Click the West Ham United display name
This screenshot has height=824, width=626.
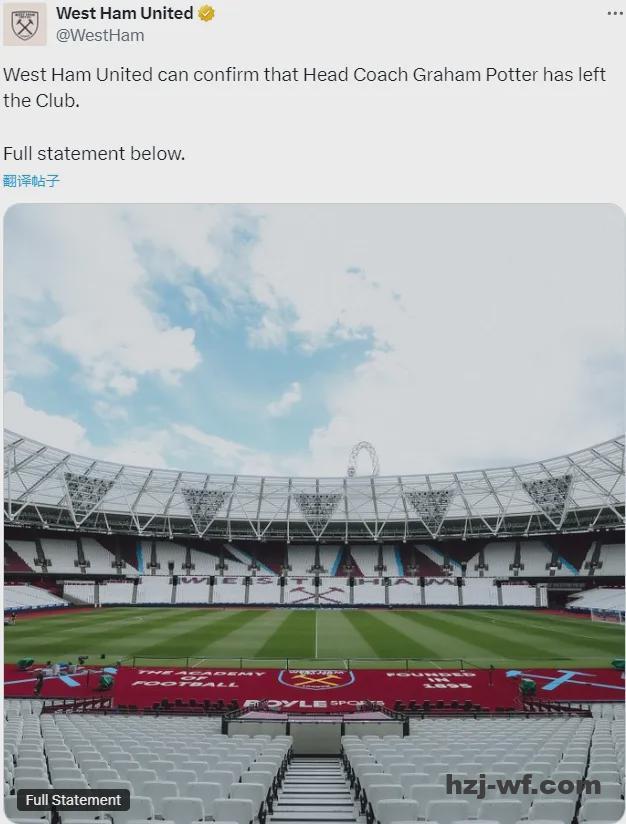pos(124,14)
